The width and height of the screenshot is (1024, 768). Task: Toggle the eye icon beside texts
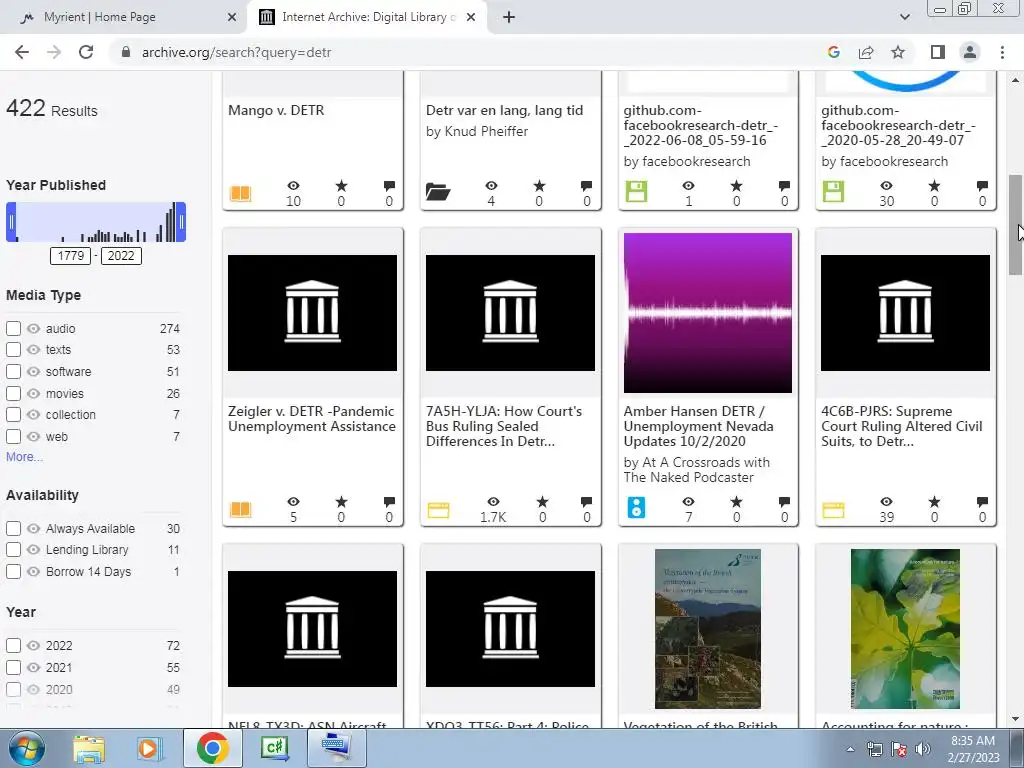(x=33, y=349)
